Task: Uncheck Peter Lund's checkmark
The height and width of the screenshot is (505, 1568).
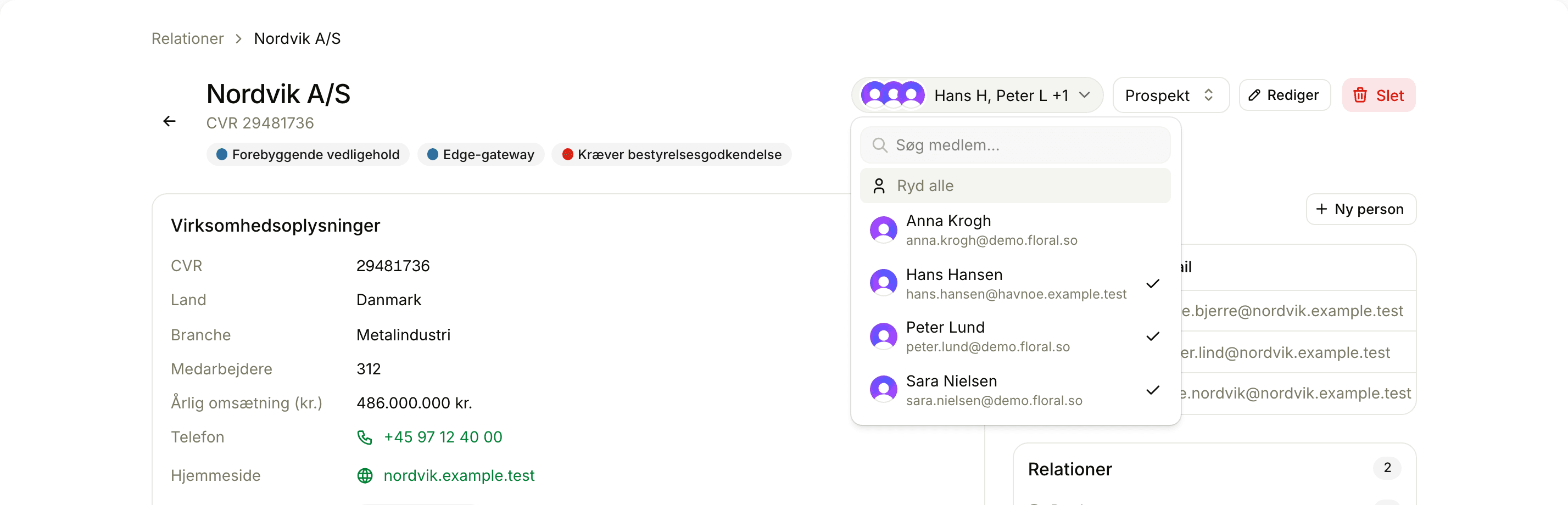Action: coord(1153,336)
